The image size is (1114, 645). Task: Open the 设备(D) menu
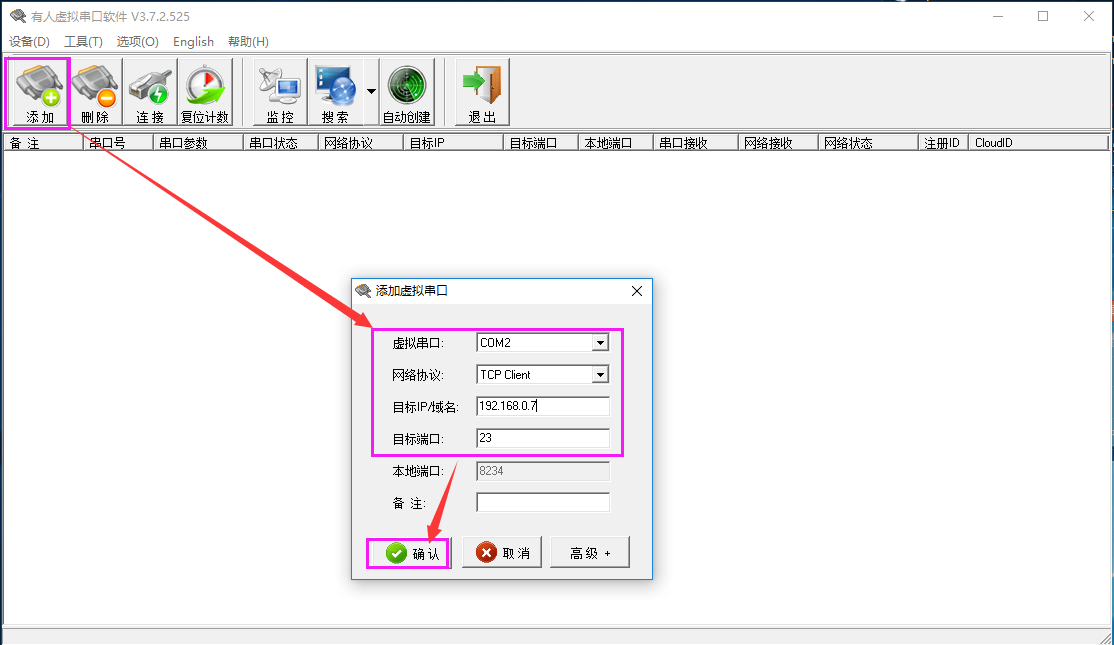(x=29, y=41)
